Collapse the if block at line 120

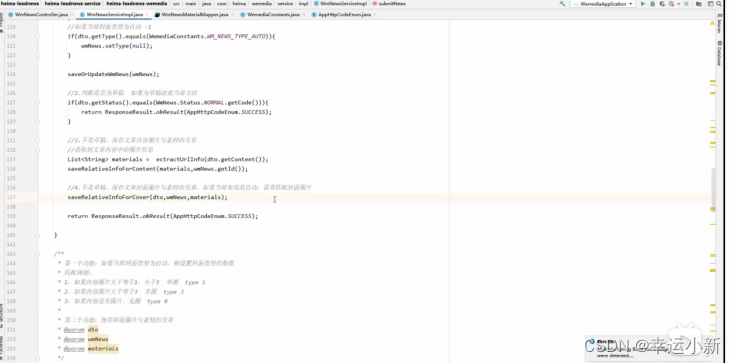38,36
